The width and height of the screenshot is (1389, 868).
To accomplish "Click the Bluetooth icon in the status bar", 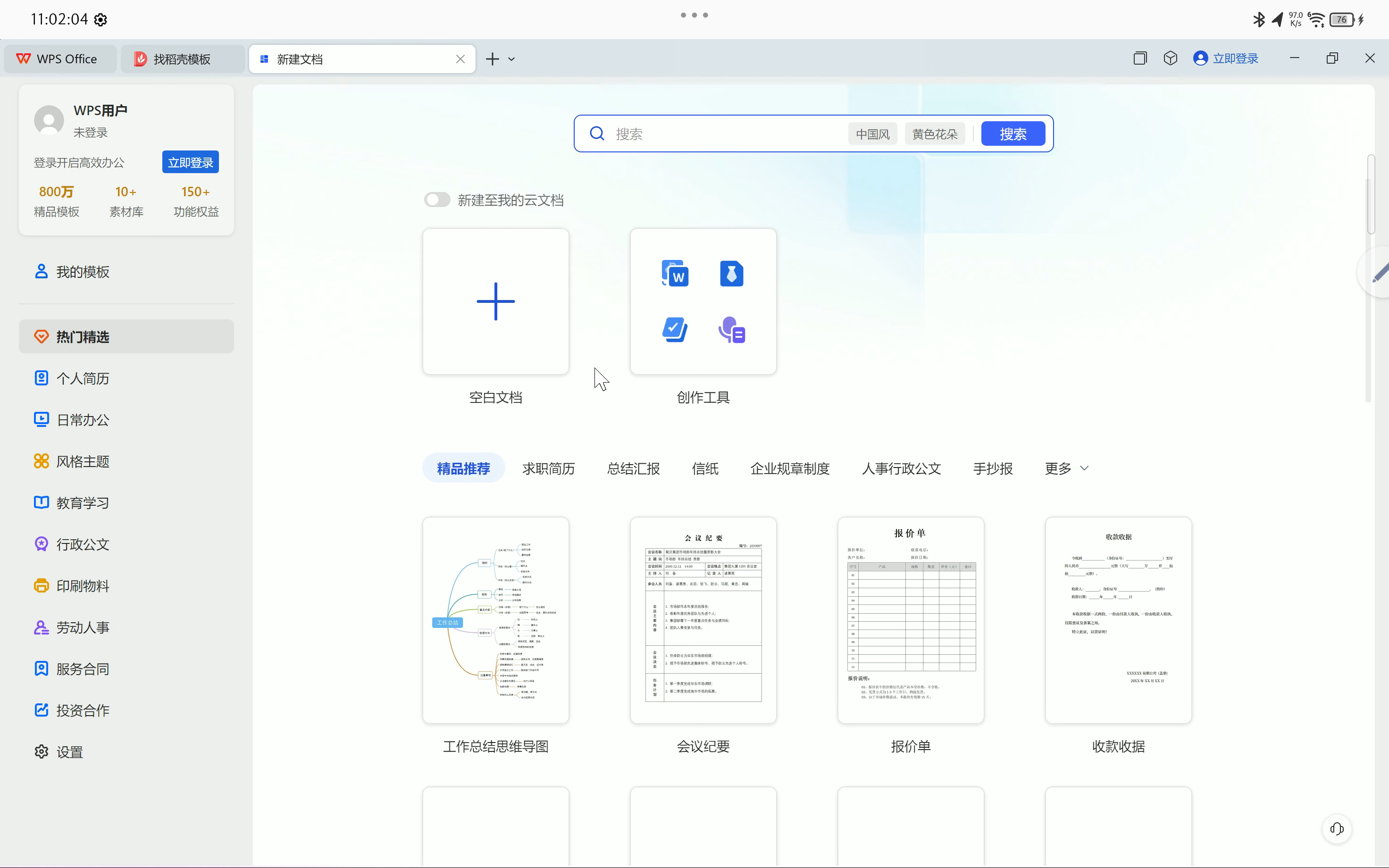I will [1259, 19].
